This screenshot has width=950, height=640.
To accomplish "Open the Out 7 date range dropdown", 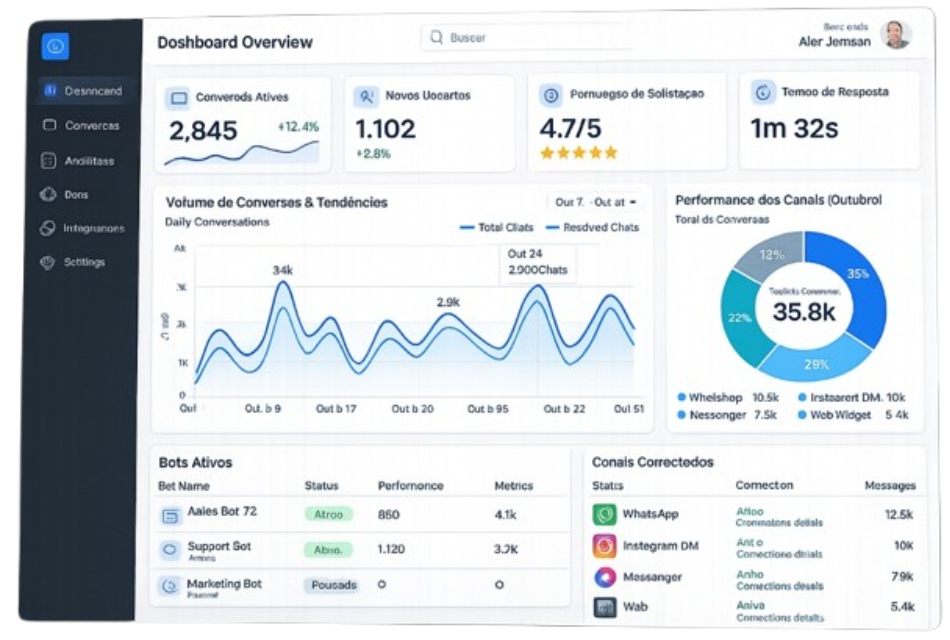I will 596,202.
